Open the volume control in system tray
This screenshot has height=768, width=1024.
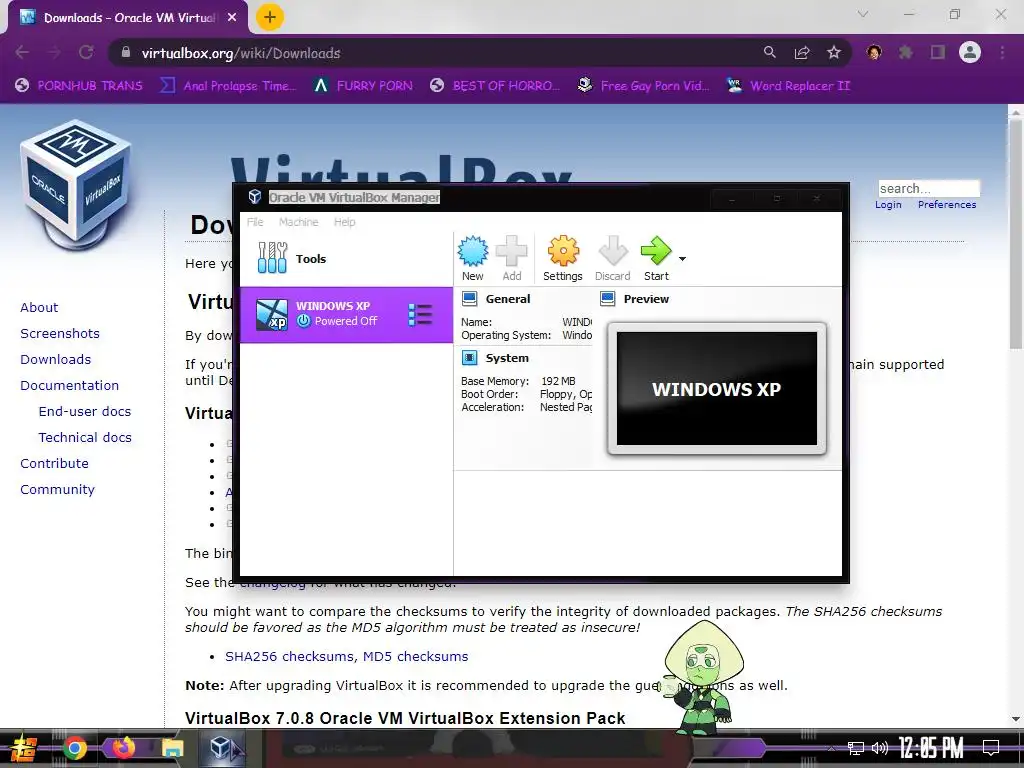pos(880,748)
